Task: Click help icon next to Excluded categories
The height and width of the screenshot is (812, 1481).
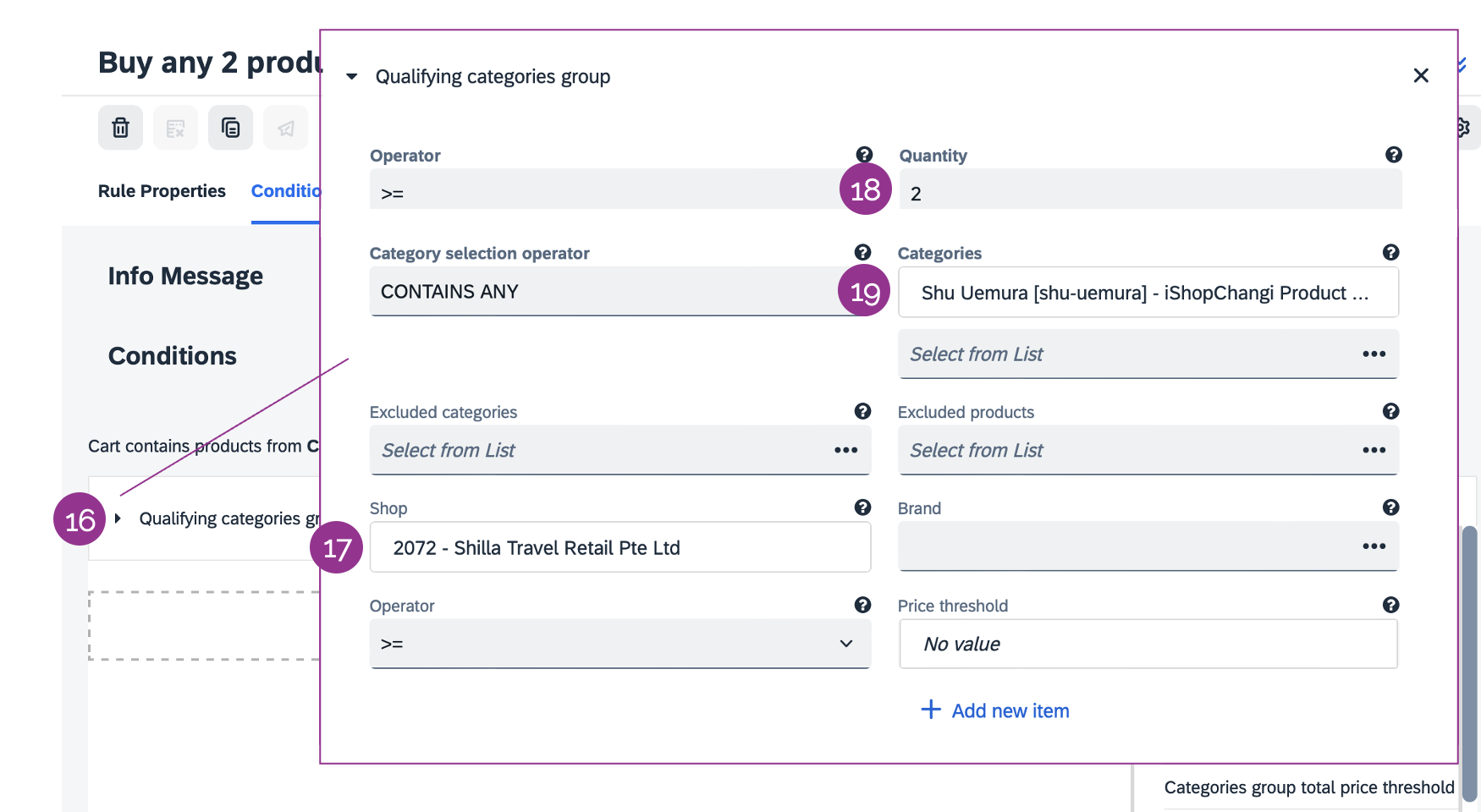Action: coord(862,411)
